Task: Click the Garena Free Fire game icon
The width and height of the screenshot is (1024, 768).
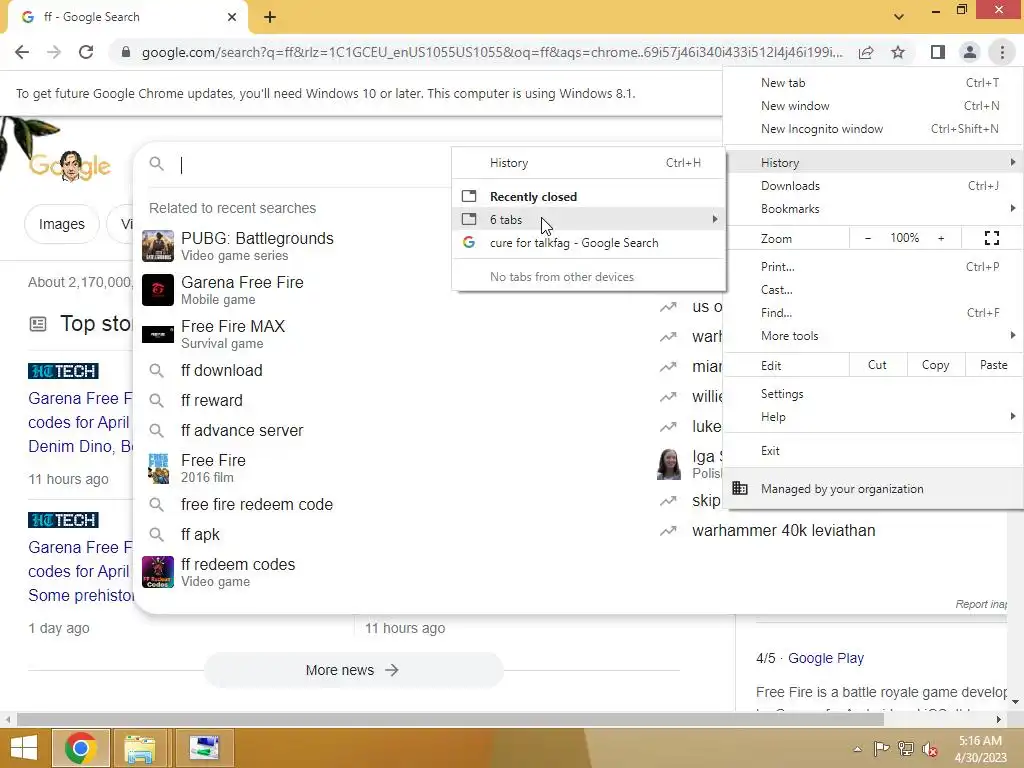Action: (158, 290)
